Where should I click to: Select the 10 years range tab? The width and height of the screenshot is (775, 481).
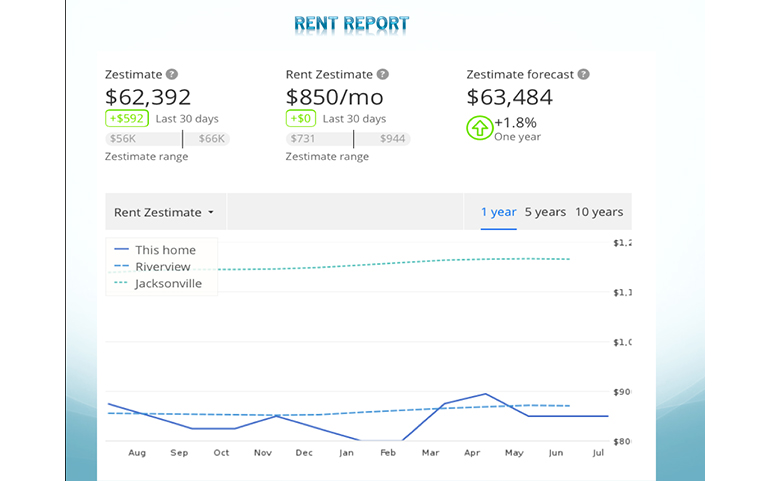[x=599, y=212]
